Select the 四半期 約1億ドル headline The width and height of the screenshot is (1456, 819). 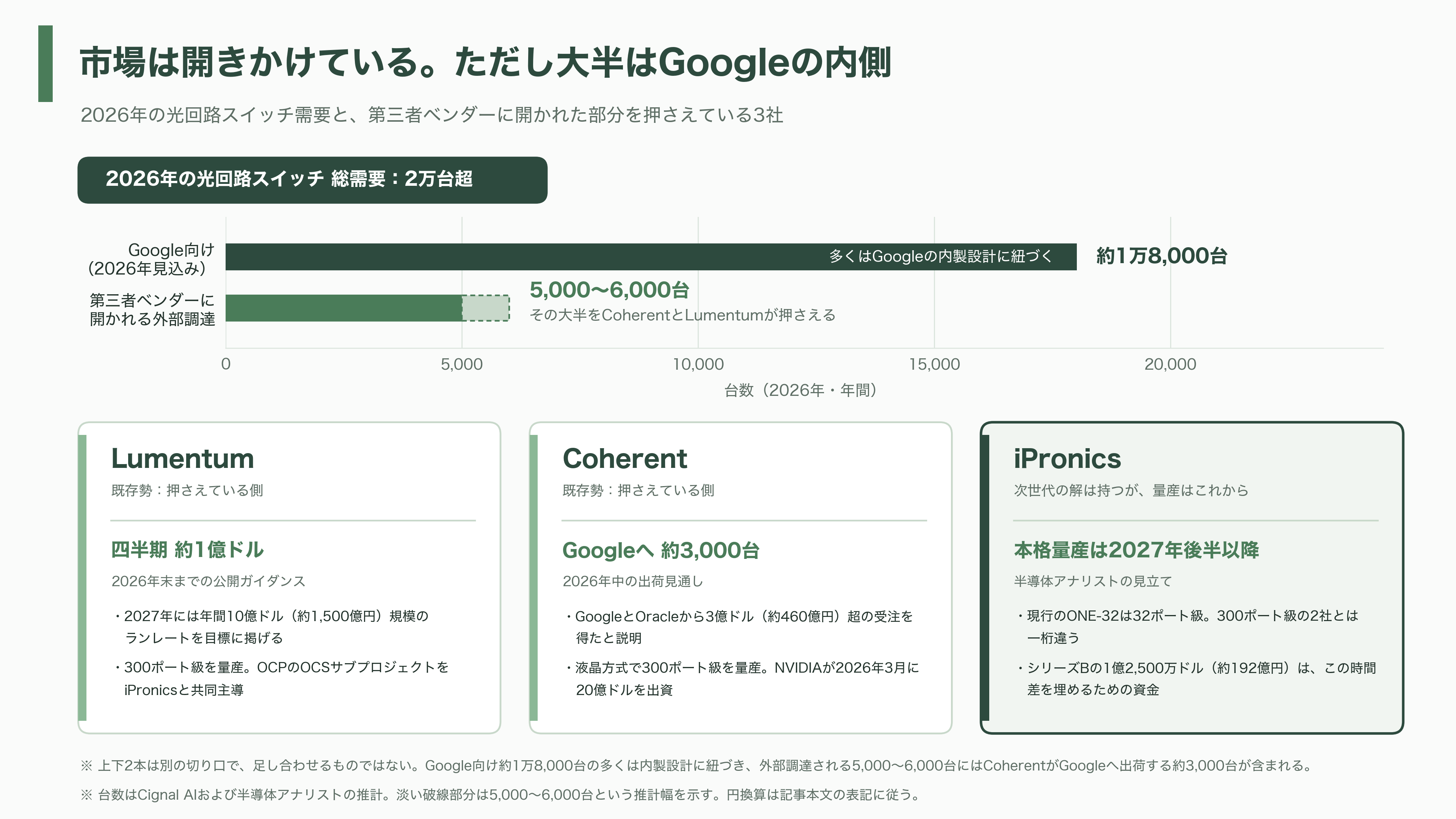(187, 549)
